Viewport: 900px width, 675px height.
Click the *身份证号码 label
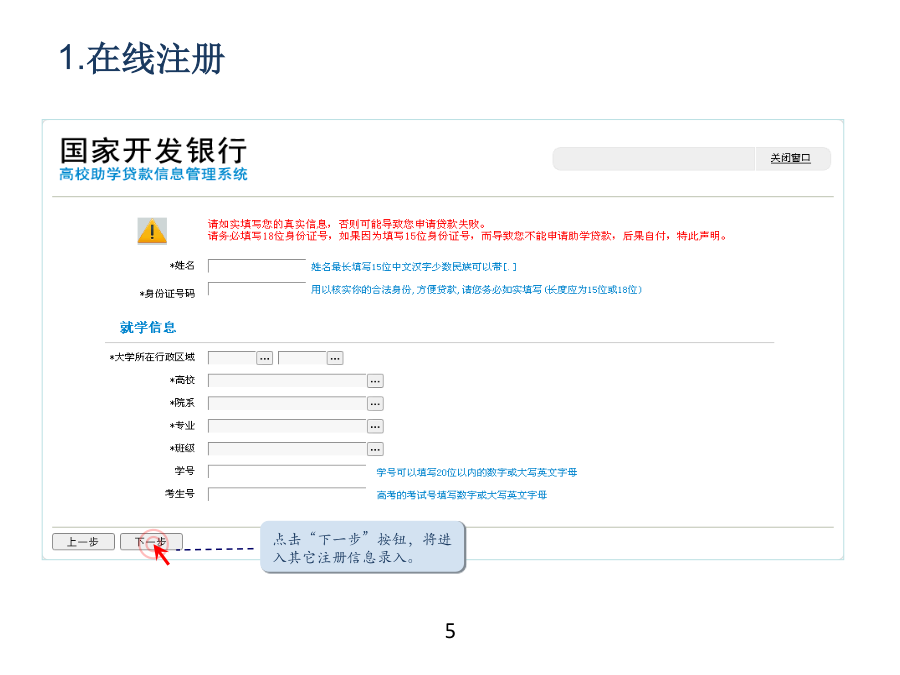point(167,294)
